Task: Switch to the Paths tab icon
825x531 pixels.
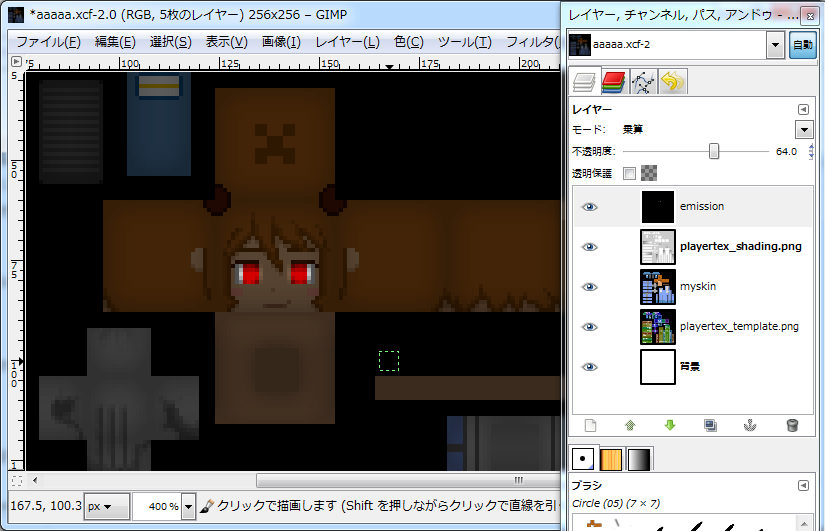Action: (x=643, y=83)
